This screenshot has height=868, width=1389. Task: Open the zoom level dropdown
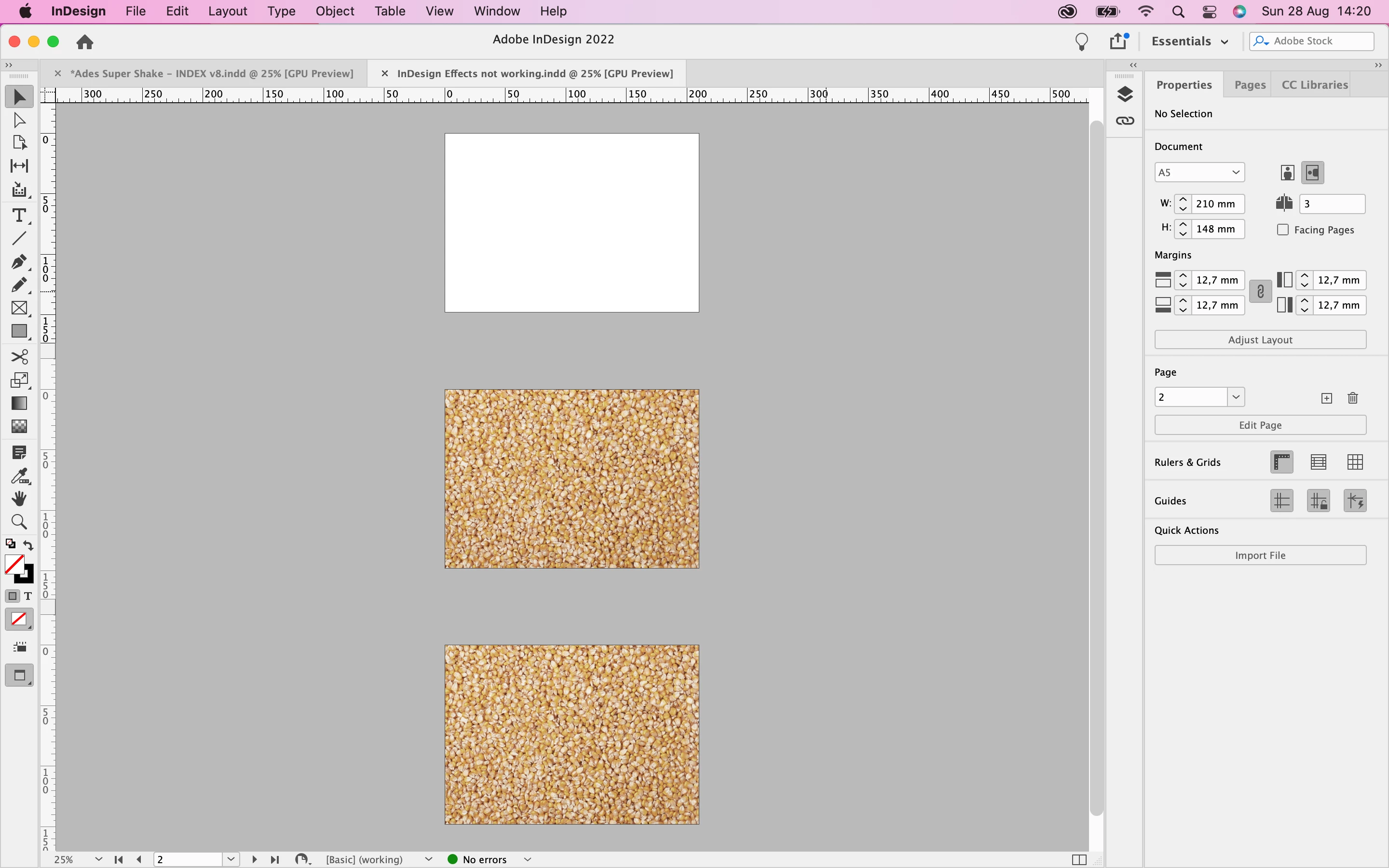pos(98,859)
